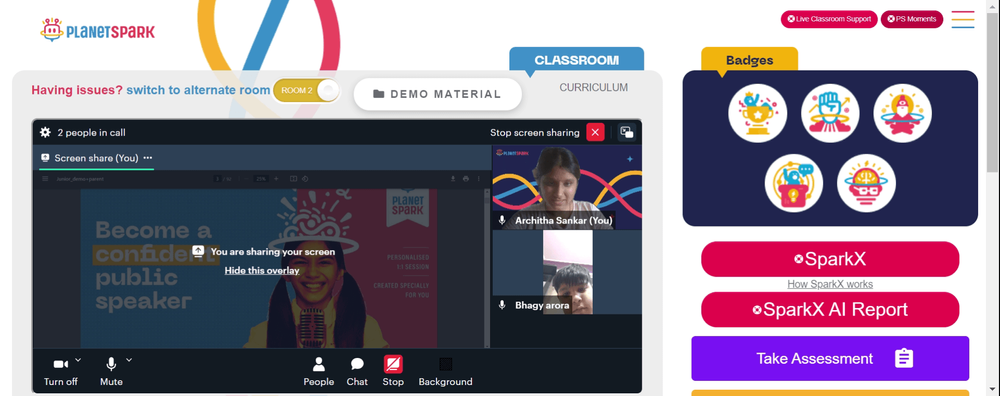
Task: Click Bhagy arora microphone indicator
Action: [x=503, y=305]
